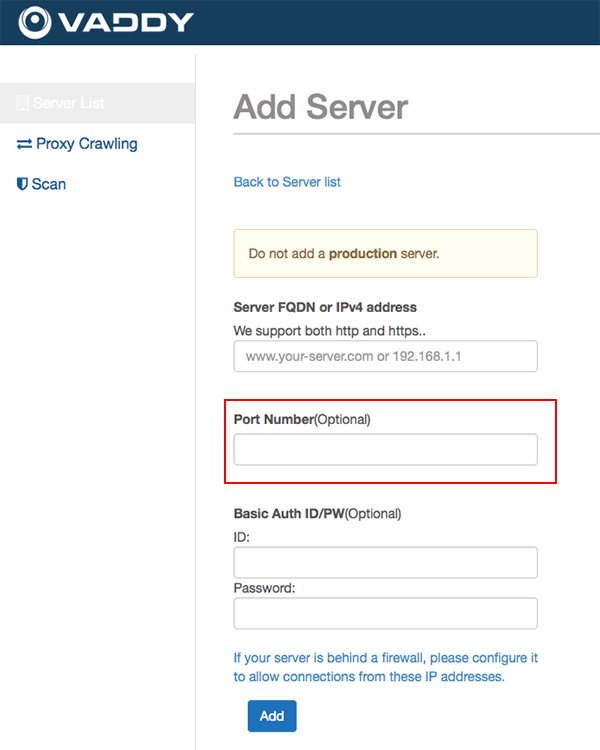The height and width of the screenshot is (750, 600).
Task: Focus the Server FQDN or IPv4 address field
Action: pos(385,356)
